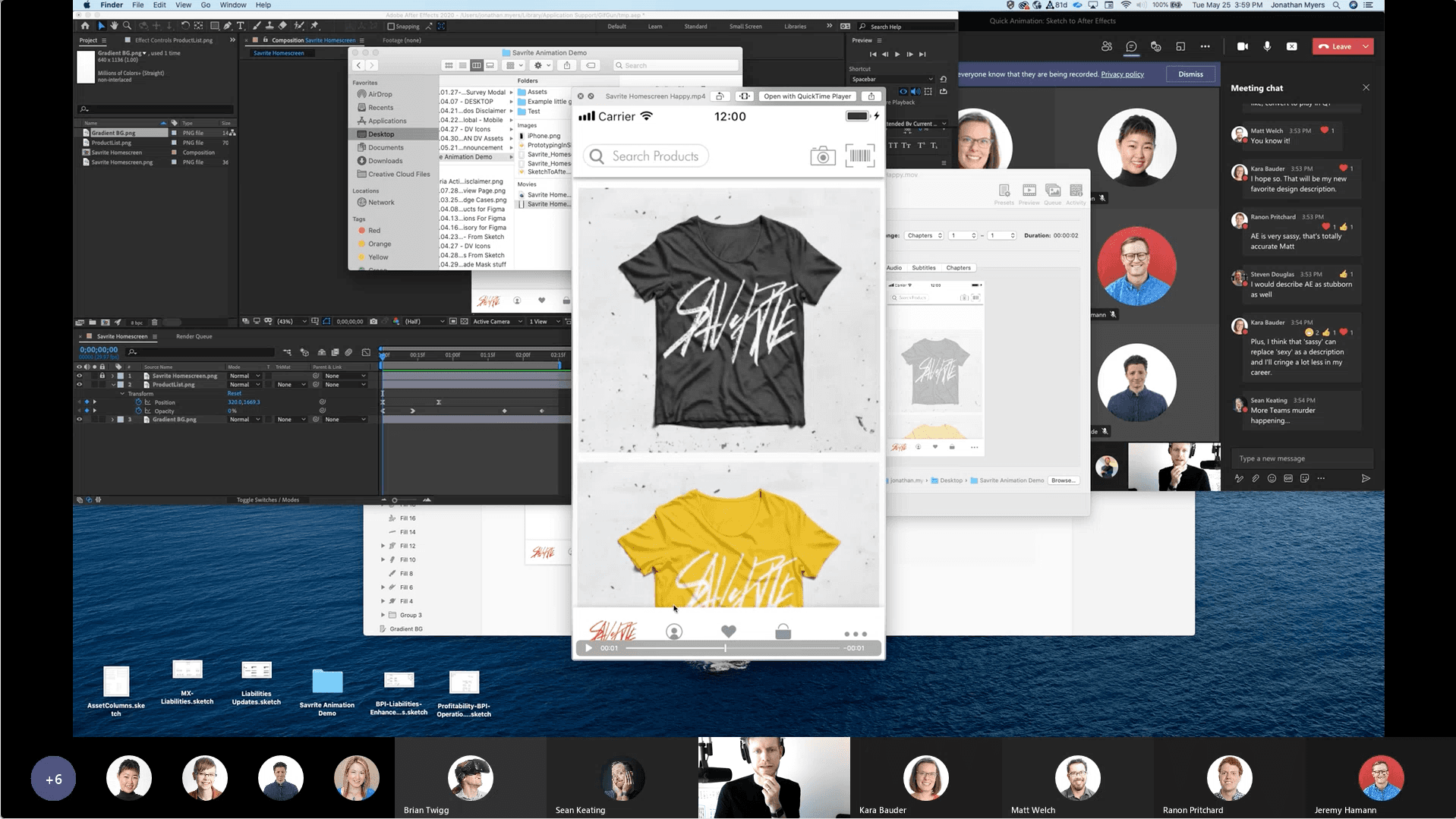Open Mode dropdown for ProductList.png layer
The width and height of the screenshot is (1456, 819).
coord(244,385)
